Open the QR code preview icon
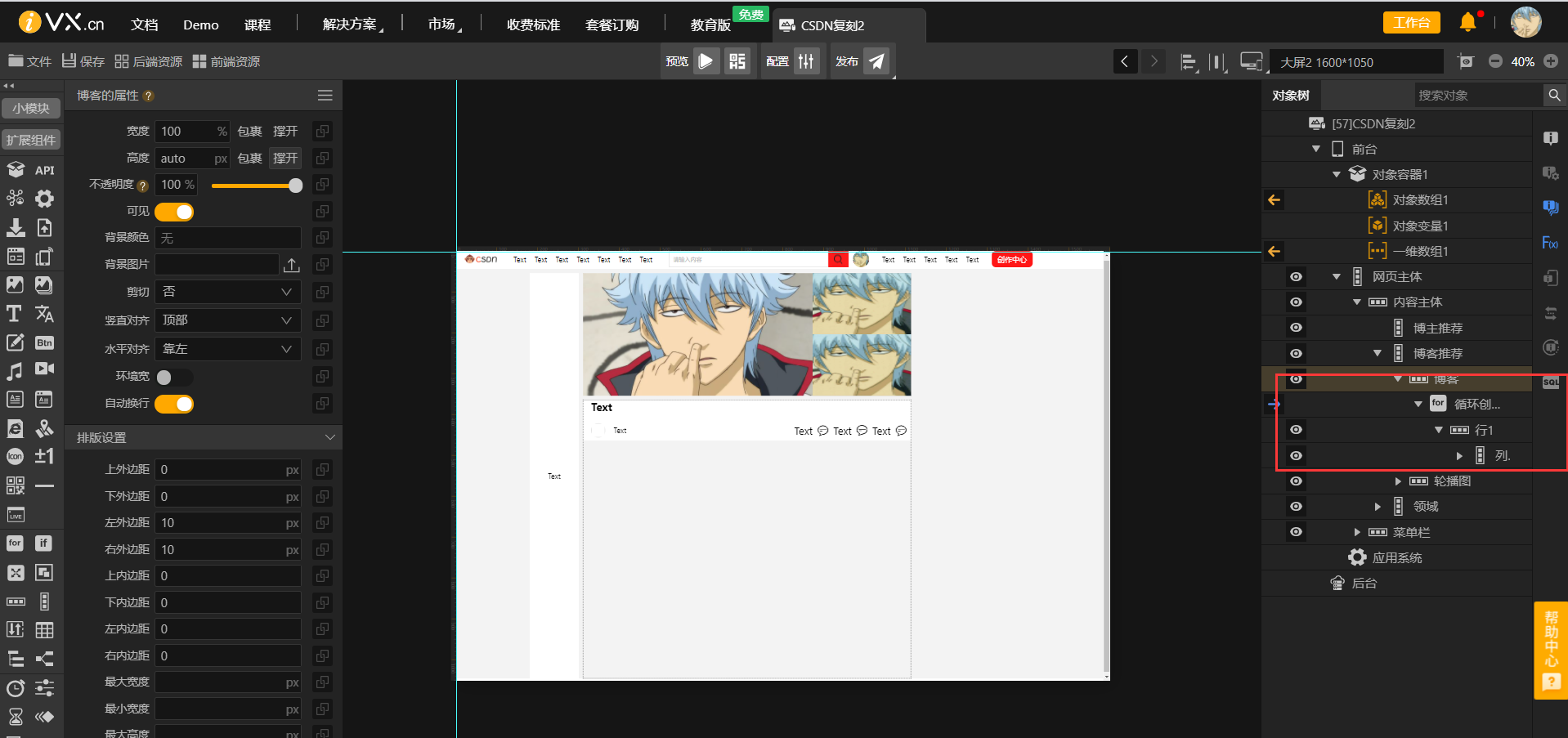The height and width of the screenshot is (738, 1568). click(737, 60)
